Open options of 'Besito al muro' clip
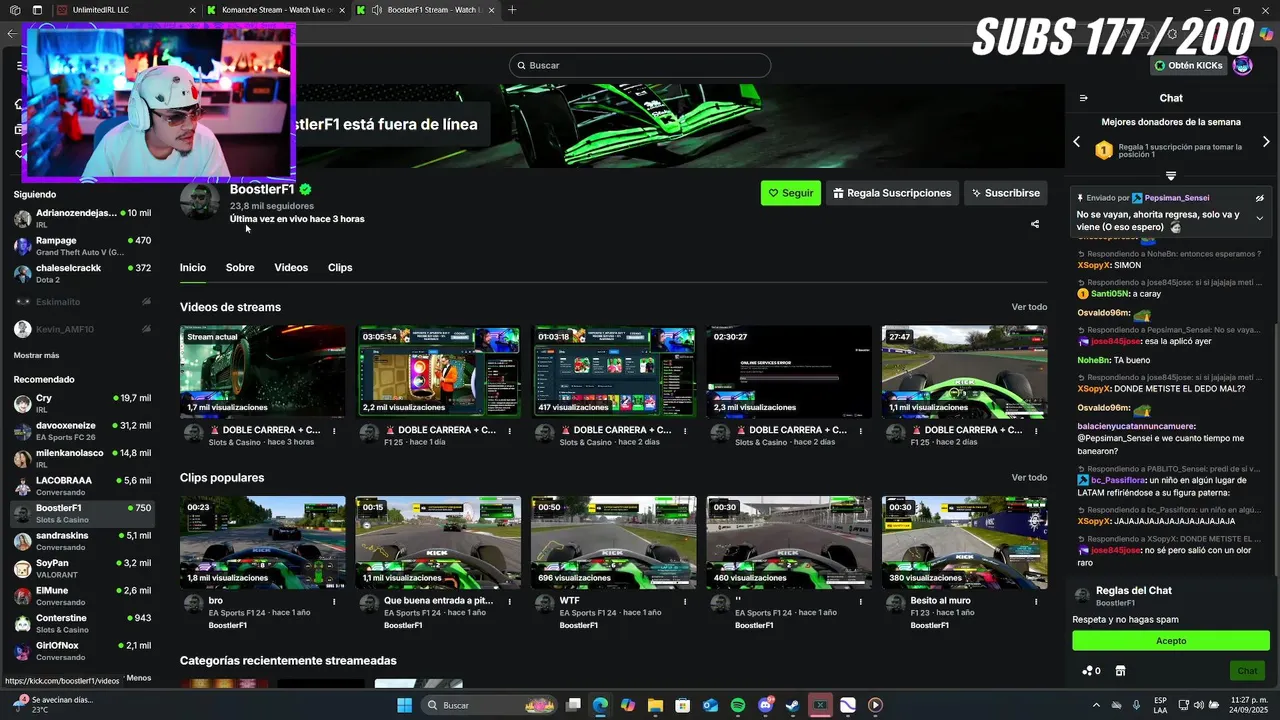This screenshot has height=720, width=1280. click(1036, 602)
